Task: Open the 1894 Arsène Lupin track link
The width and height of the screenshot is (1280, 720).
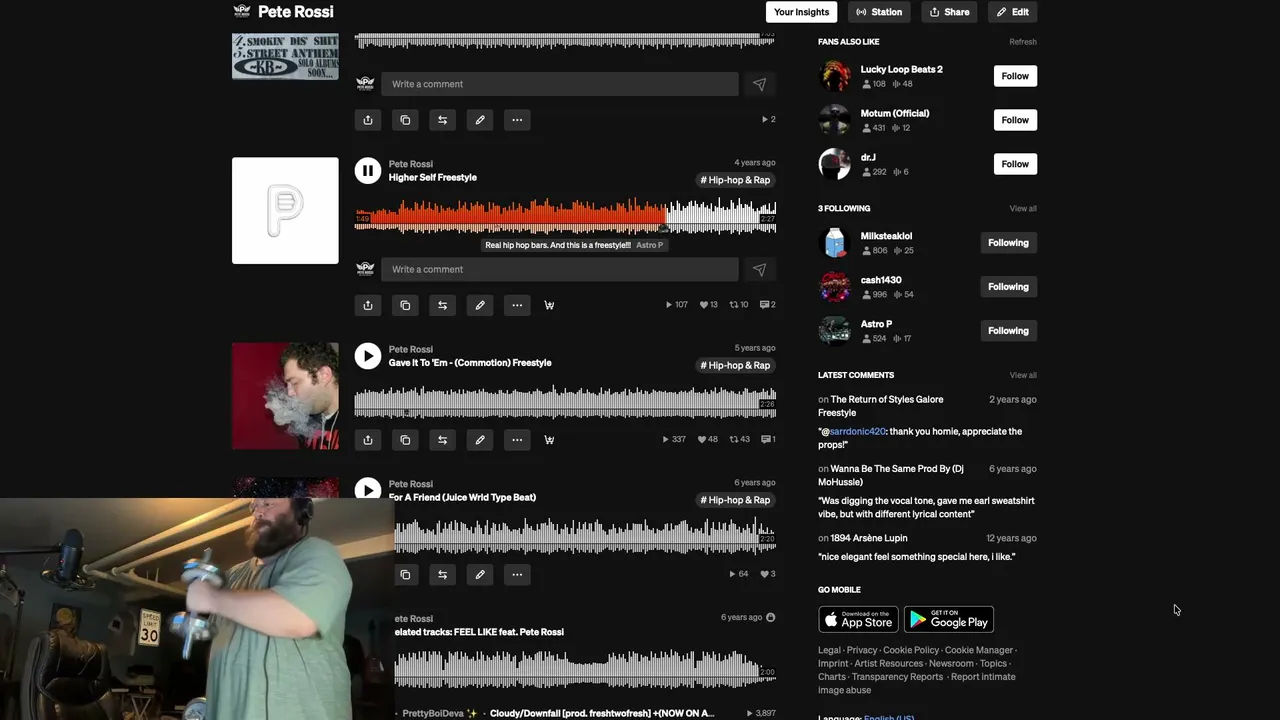Action: tap(869, 538)
